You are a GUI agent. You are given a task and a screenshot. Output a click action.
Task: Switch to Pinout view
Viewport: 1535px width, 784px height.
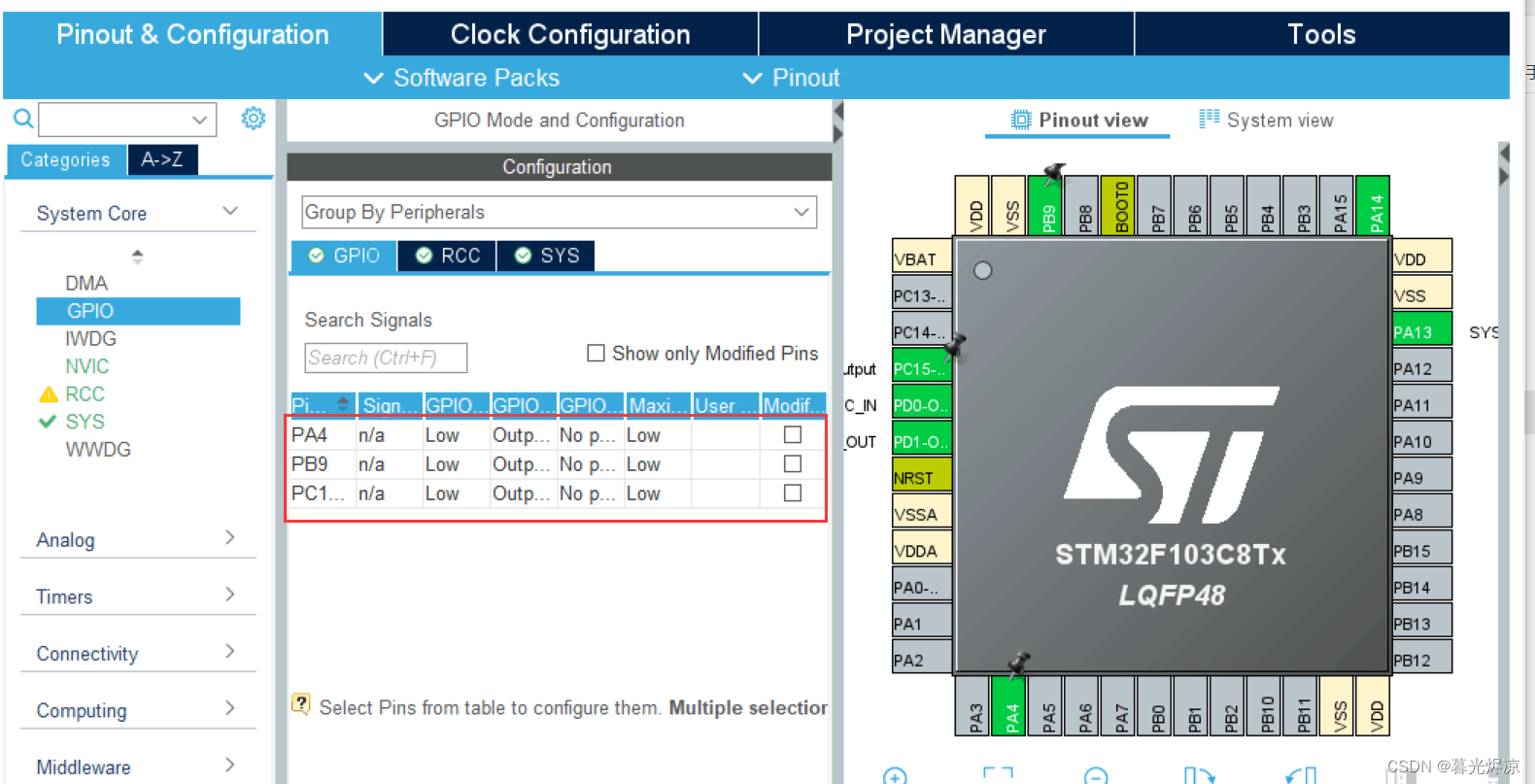point(1078,119)
